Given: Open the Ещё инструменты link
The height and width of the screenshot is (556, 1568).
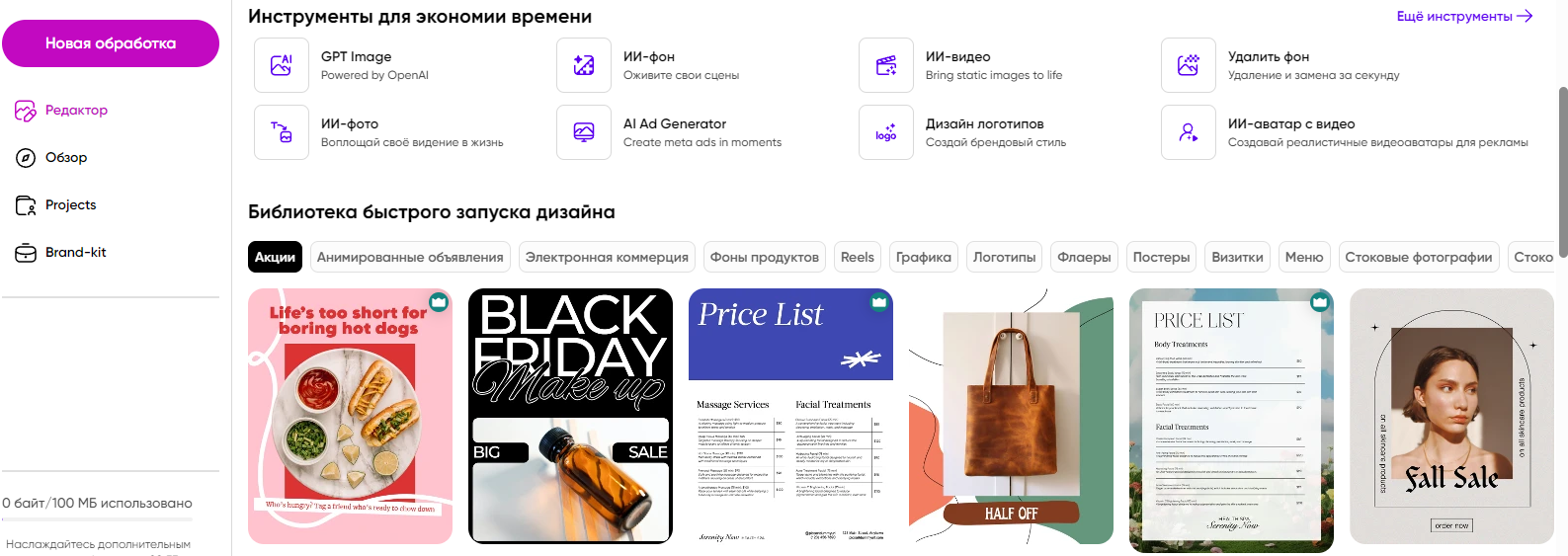Looking at the screenshot, I should tap(1464, 16).
